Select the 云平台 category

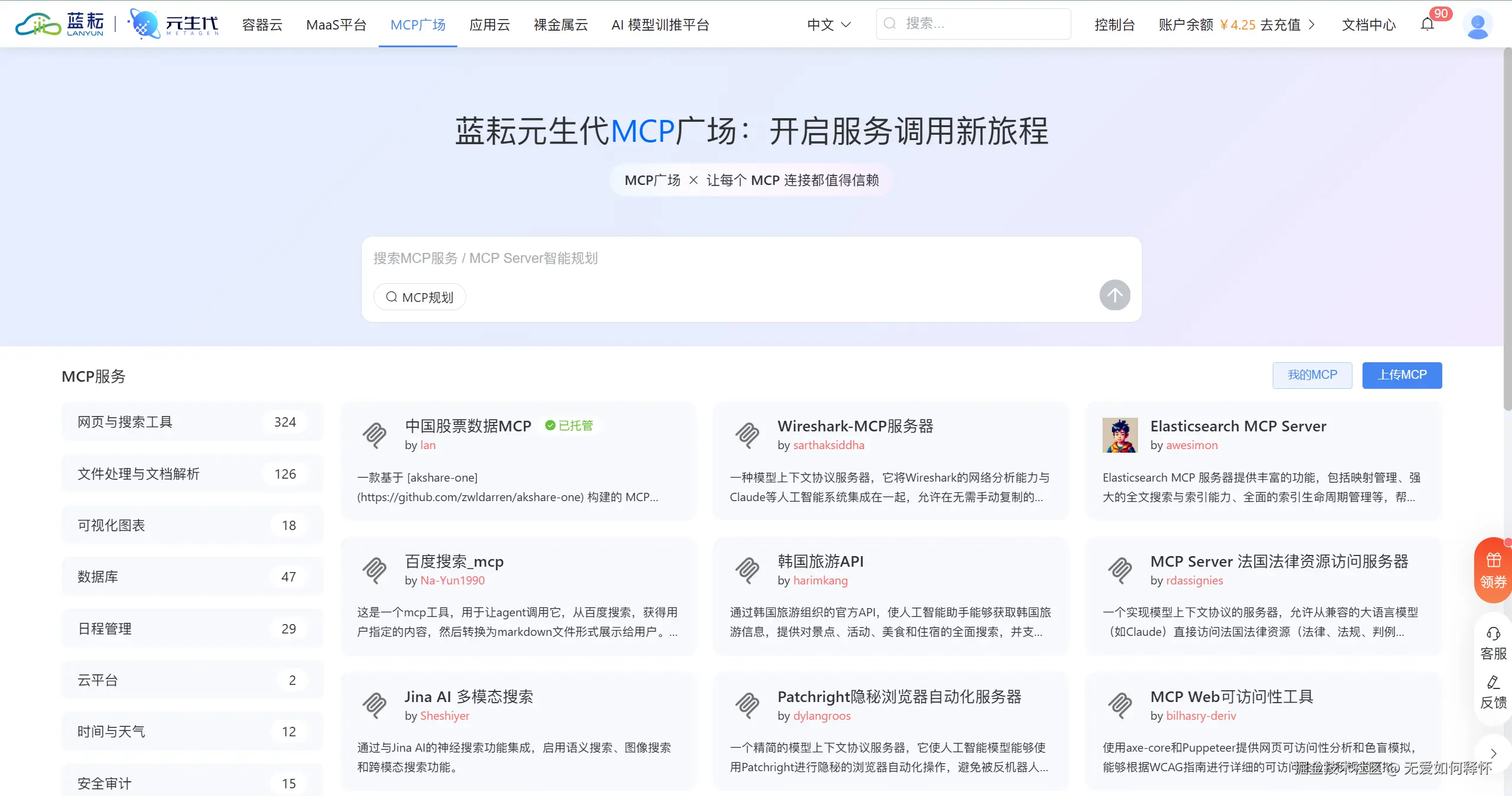point(193,680)
